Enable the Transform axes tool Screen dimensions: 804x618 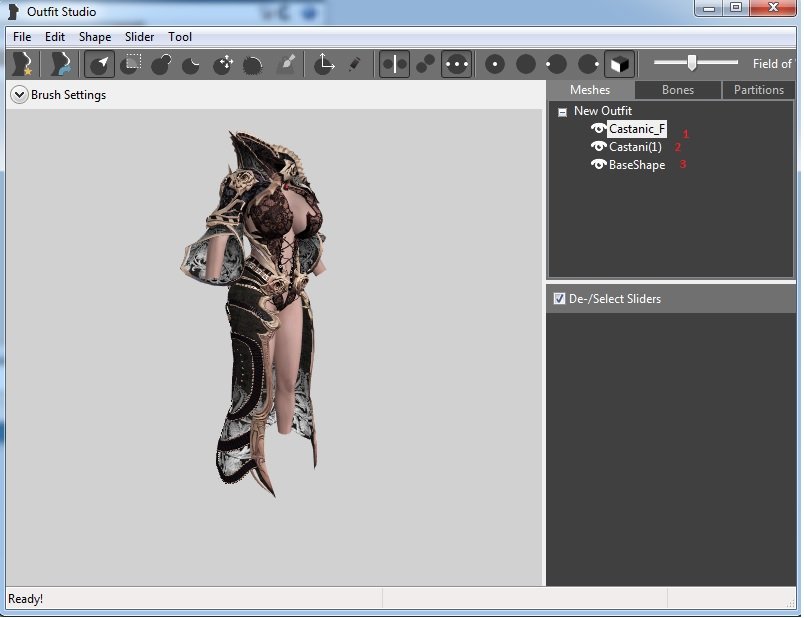pyautogui.click(x=324, y=64)
